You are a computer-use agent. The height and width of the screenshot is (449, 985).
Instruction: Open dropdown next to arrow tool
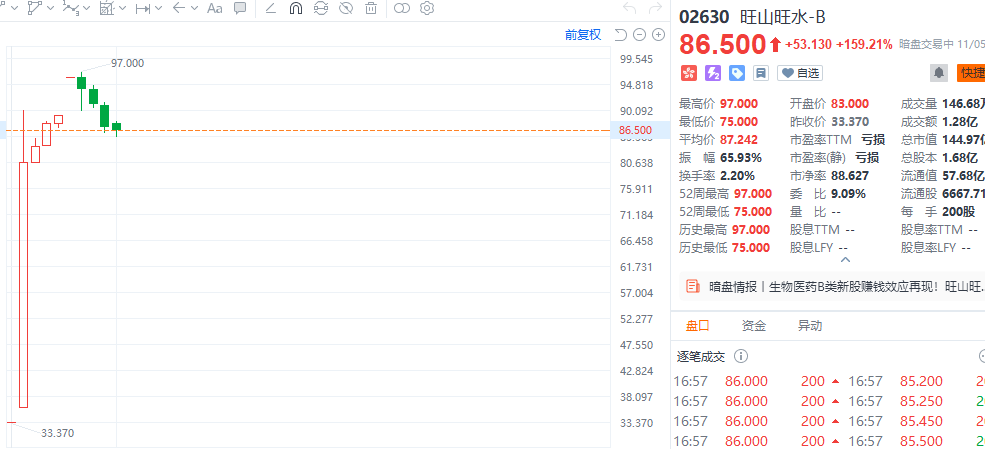tap(194, 8)
